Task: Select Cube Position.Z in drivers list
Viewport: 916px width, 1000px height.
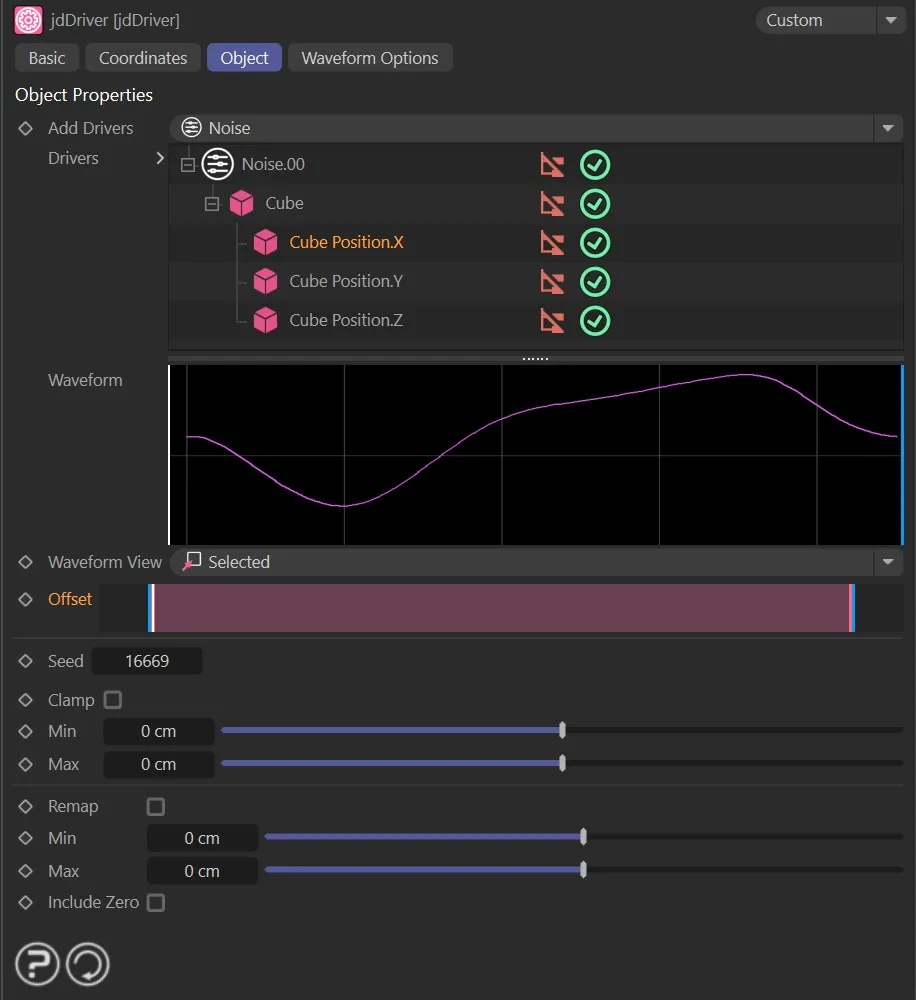Action: coord(345,321)
